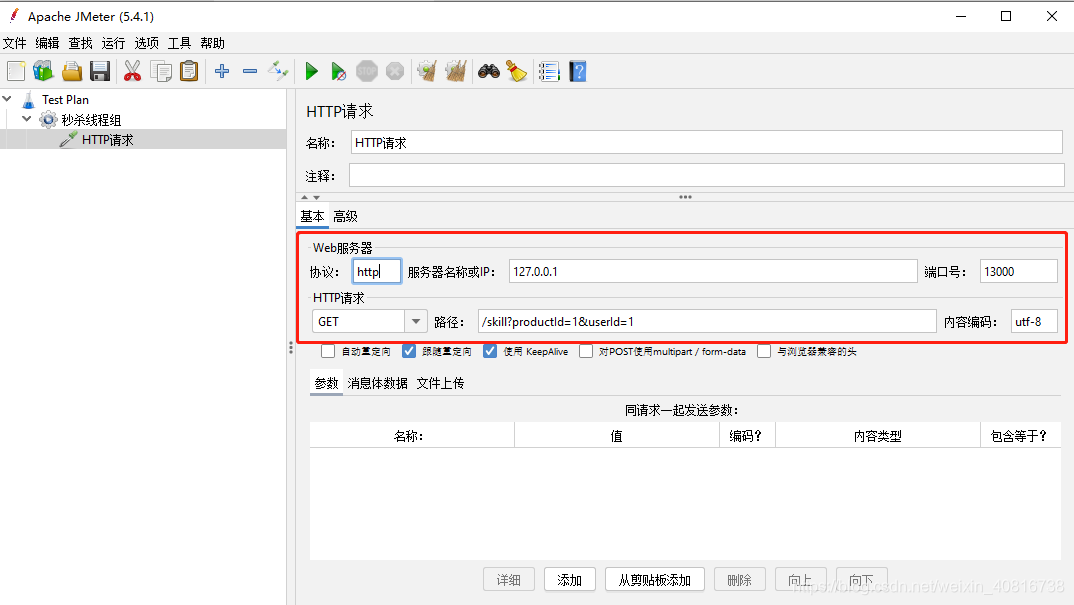Click the 删除 button
This screenshot has height=605, width=1074.
click(x=739, y=580)
